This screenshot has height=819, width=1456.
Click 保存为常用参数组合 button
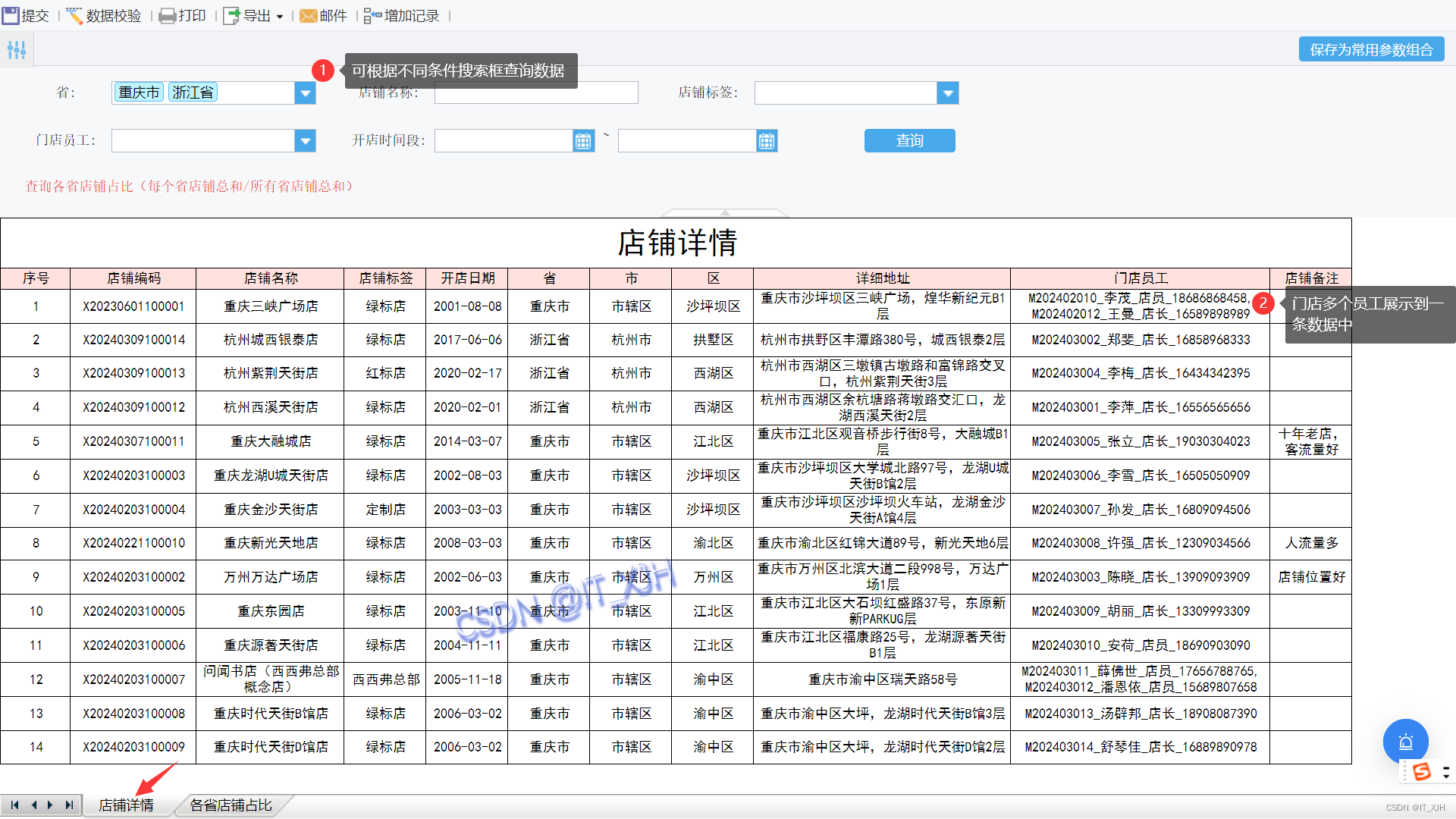pos(1371,50)
